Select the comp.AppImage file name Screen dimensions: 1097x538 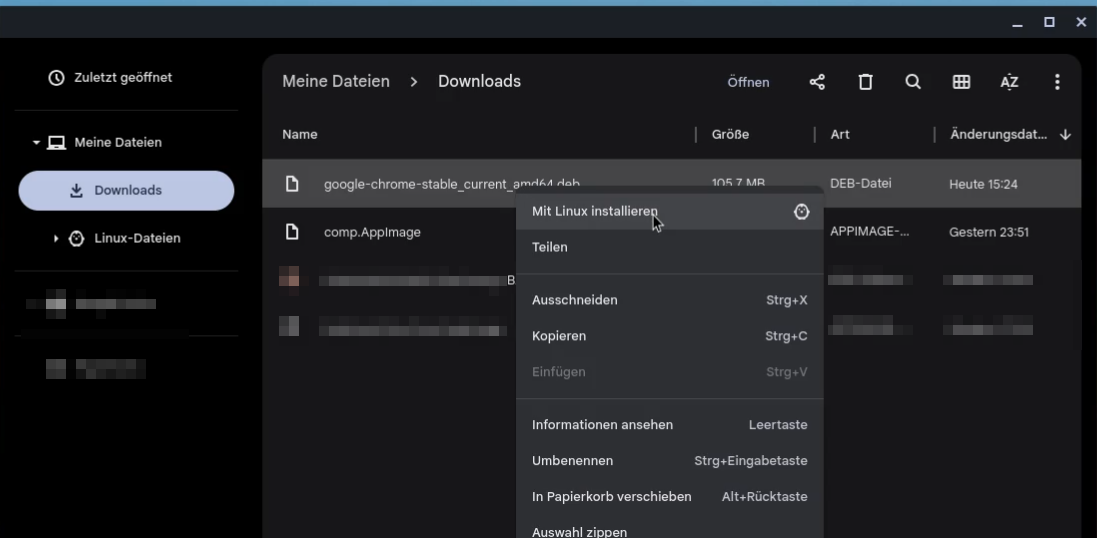[372, 232]
